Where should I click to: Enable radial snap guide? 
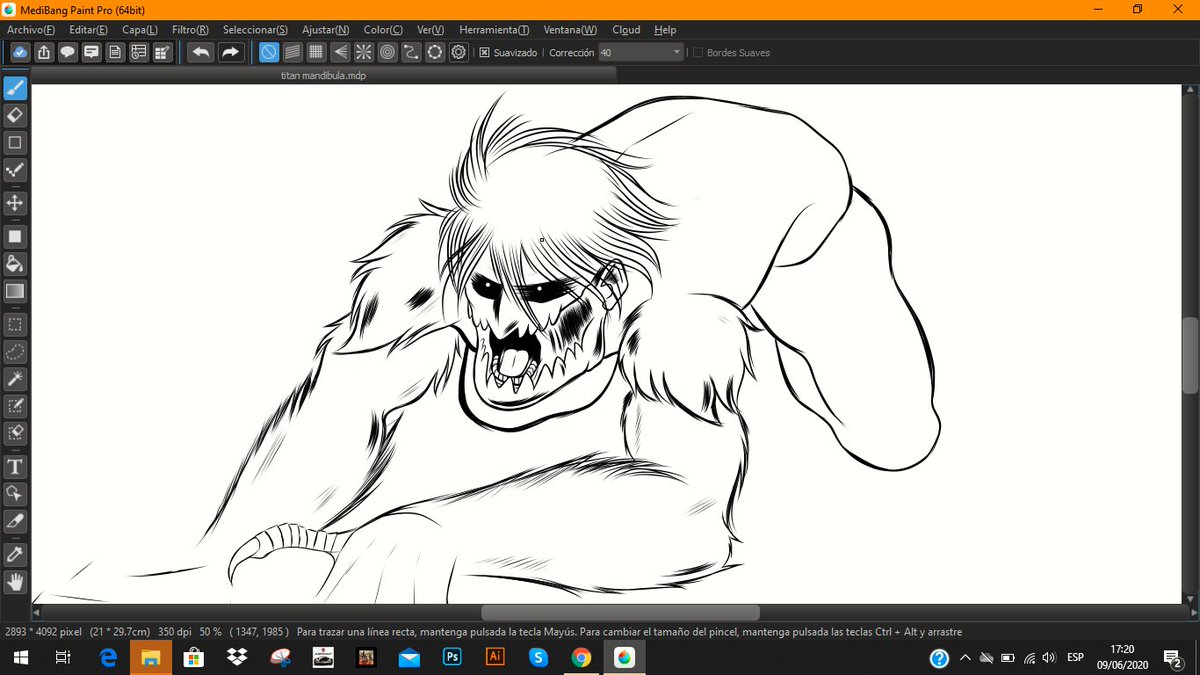pyautogui.click(x=364, y=52)
